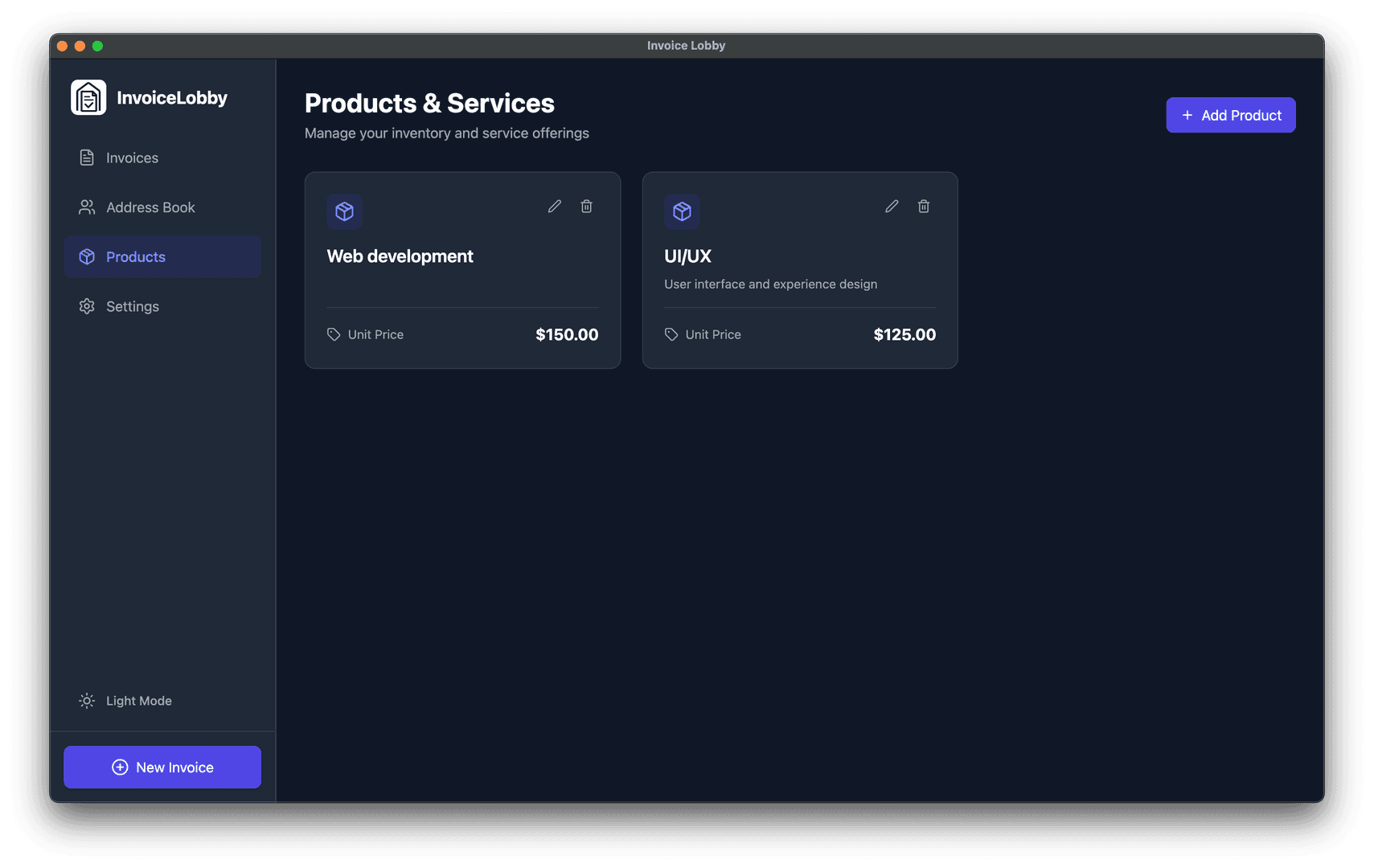This screenshot has height=868, width=1374.
Task: Click the InvoiceLobby logo icon
Action: tap(88, 97)
